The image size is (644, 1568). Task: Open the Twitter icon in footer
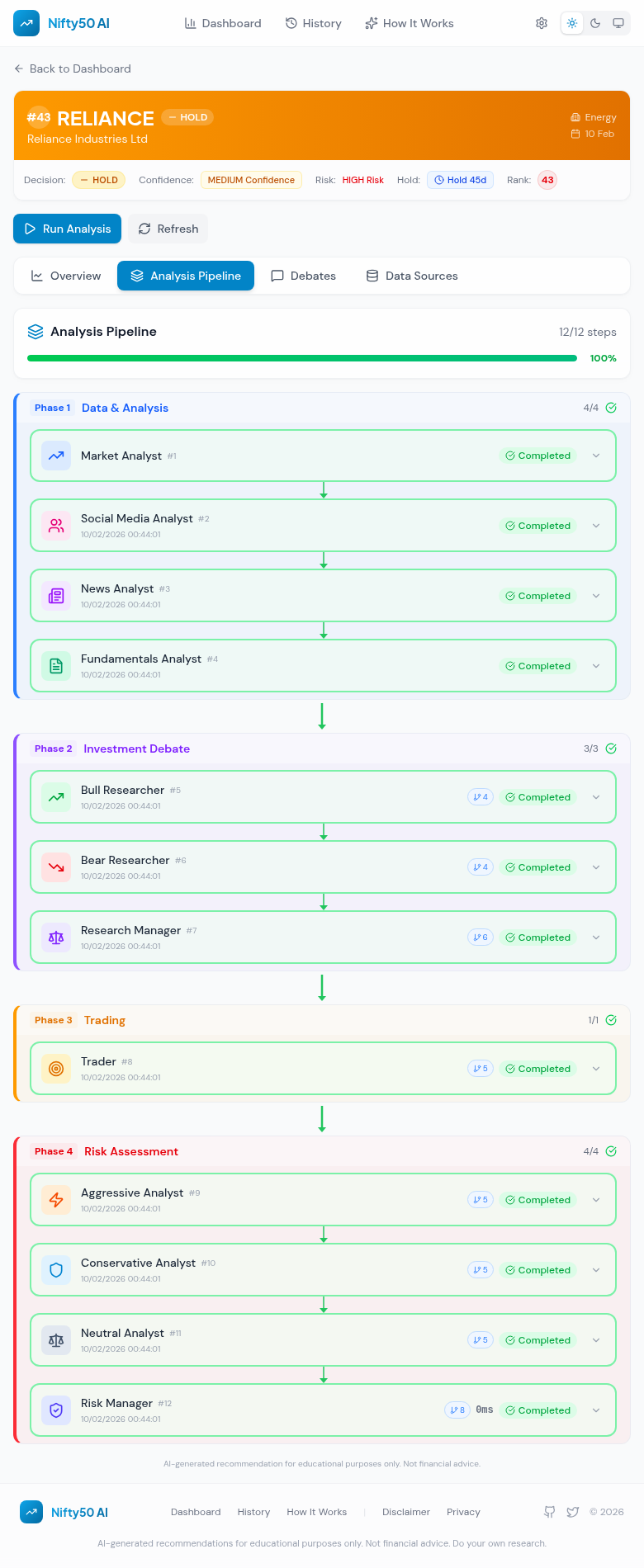(x=573, y=1512)
